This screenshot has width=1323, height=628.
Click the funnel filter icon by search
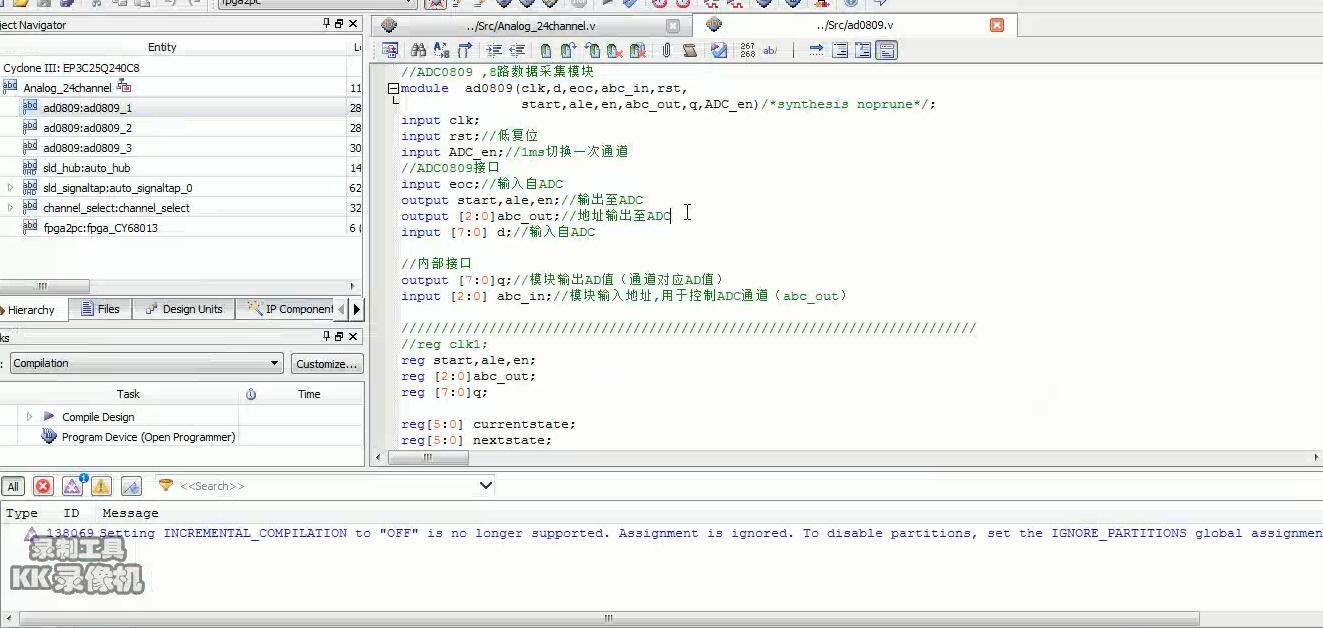coord(166,485)
